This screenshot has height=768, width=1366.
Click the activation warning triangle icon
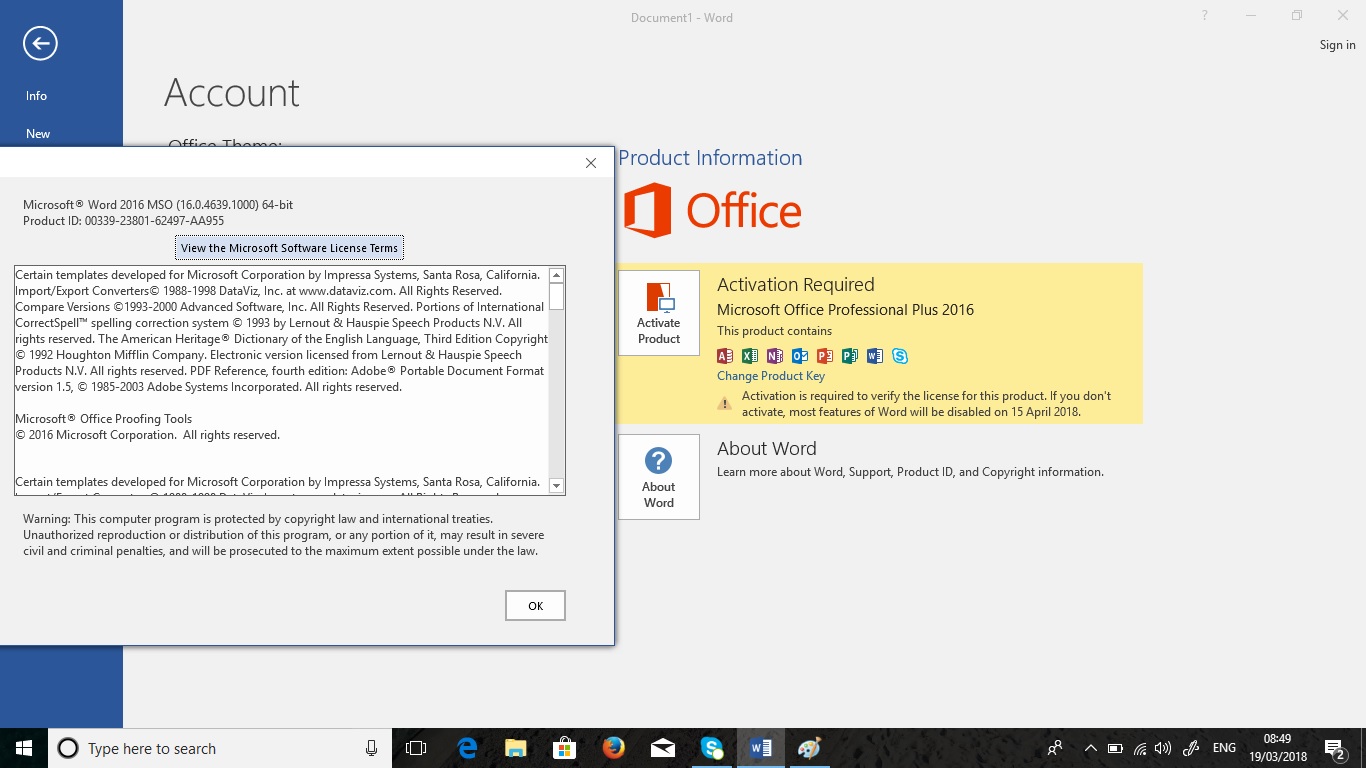[x=725, y=404]
